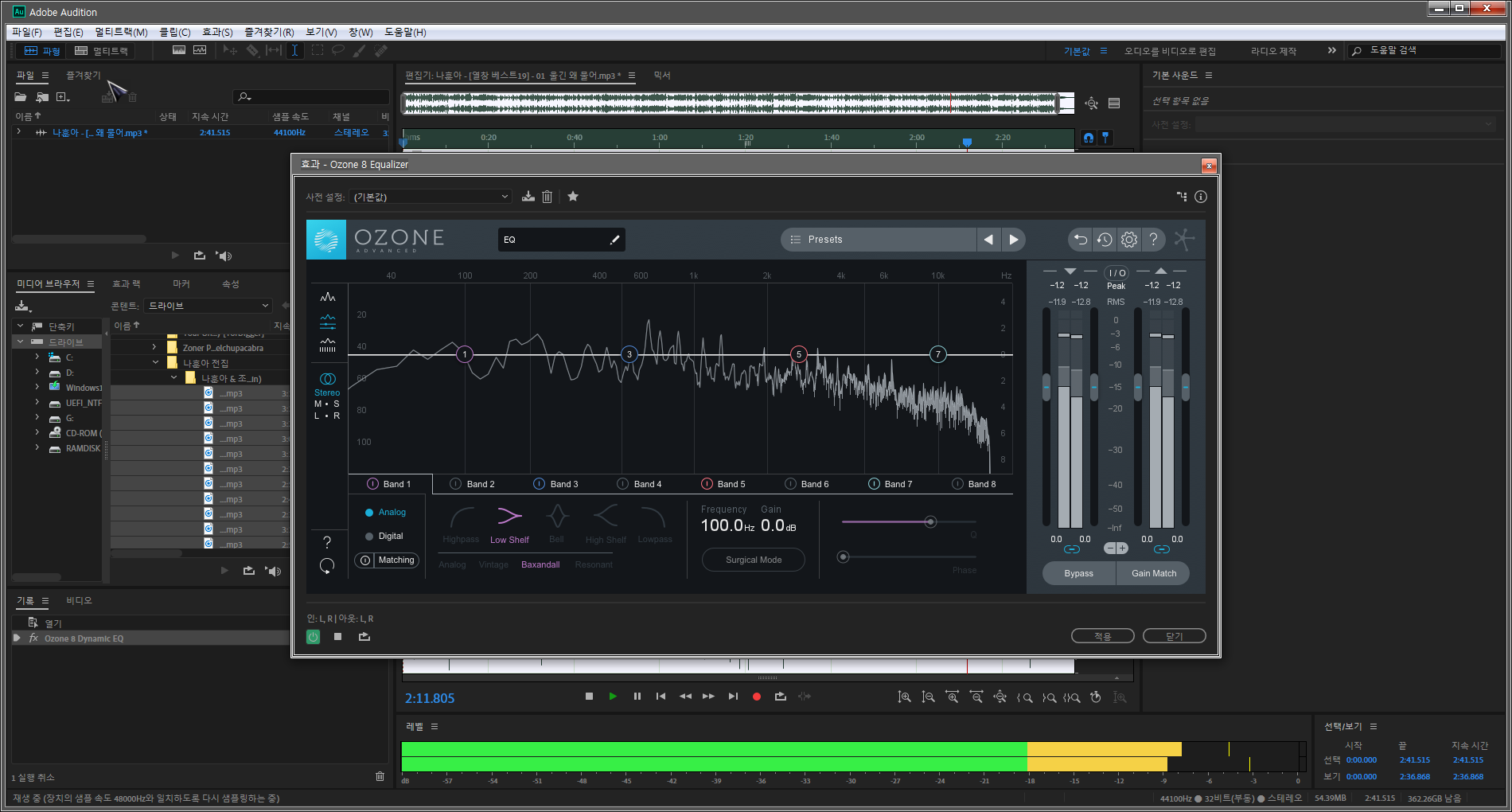This screenshot has height=812, width=1512.
Task: Toggle Band 5 power
Action: 707,484
